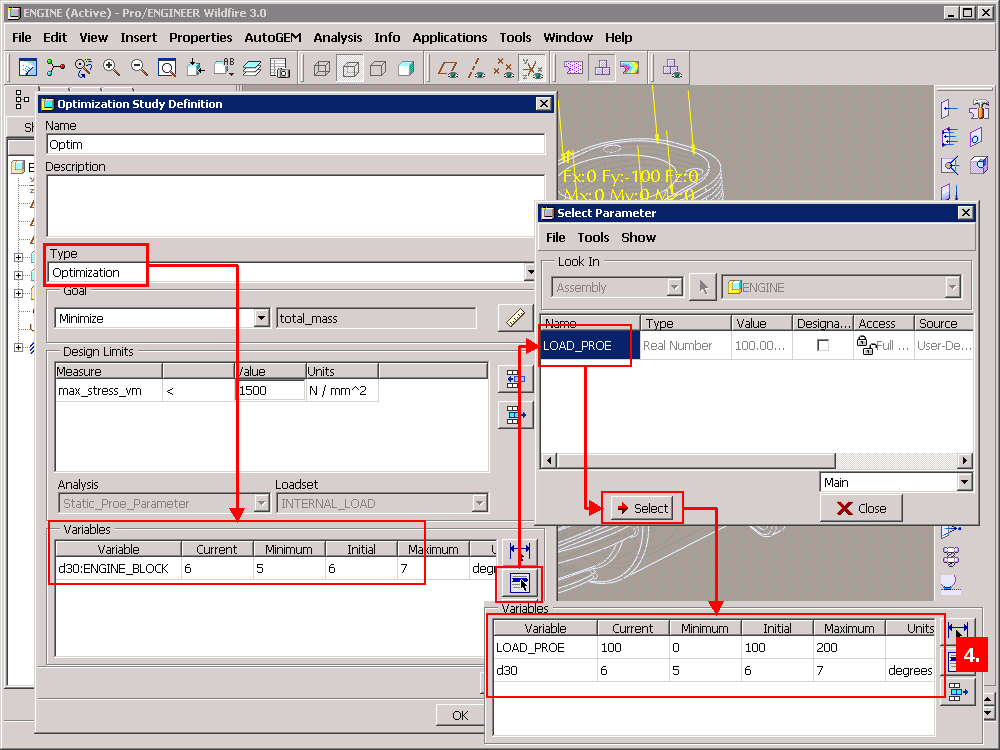1000x750 pixels.
Task: Open the Tools menu in Select Parameter
Action: pos(593,237)
